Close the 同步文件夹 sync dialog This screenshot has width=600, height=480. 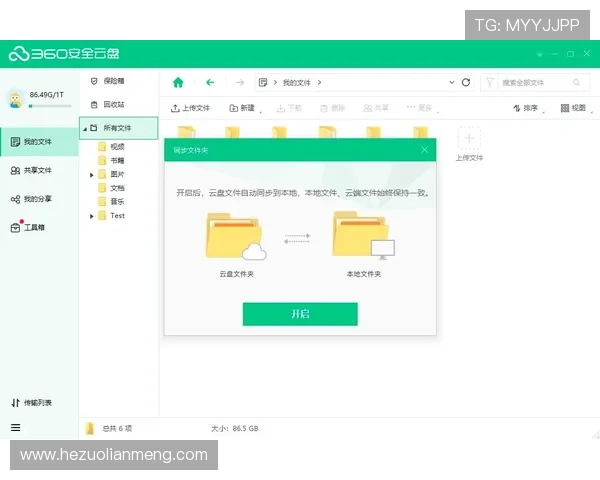pos(424,150)
